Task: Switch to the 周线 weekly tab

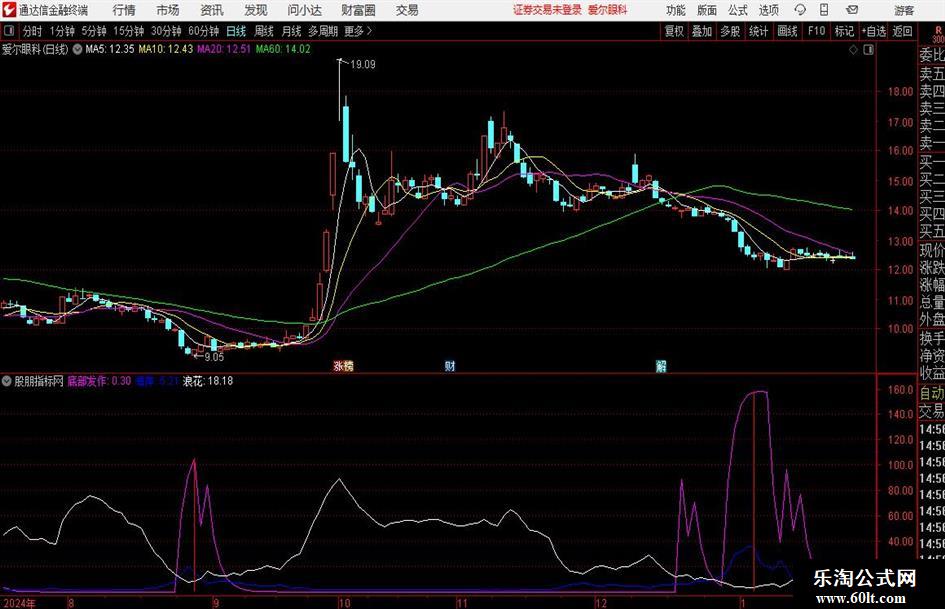Action: (x=264, y=31)
